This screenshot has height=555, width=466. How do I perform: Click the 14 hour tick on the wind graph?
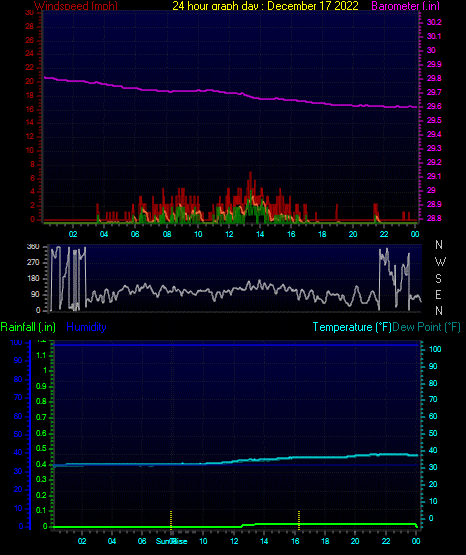260,234
